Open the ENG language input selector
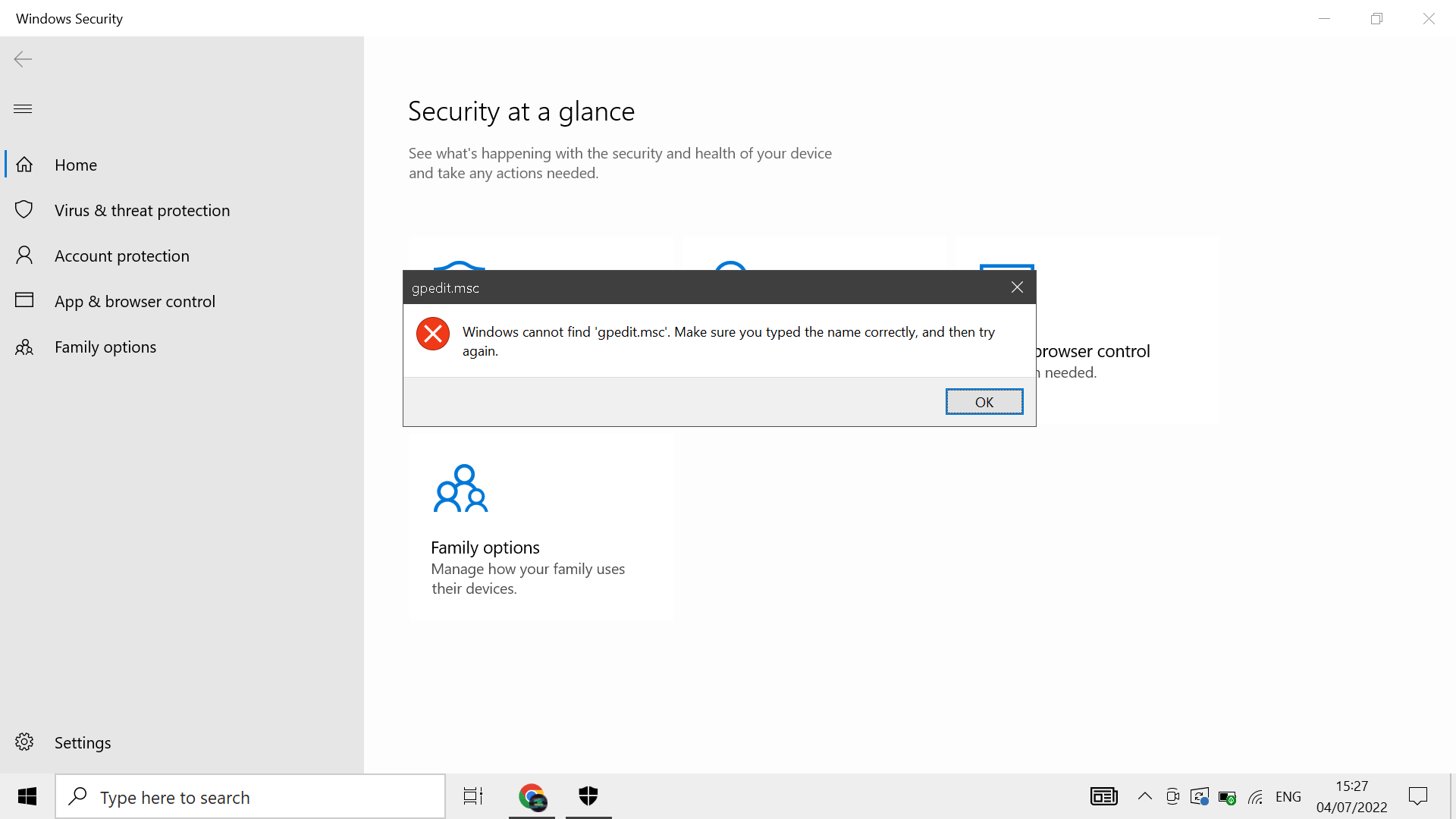Viewport: 1456px width, 819px height. pos(1288,796)
